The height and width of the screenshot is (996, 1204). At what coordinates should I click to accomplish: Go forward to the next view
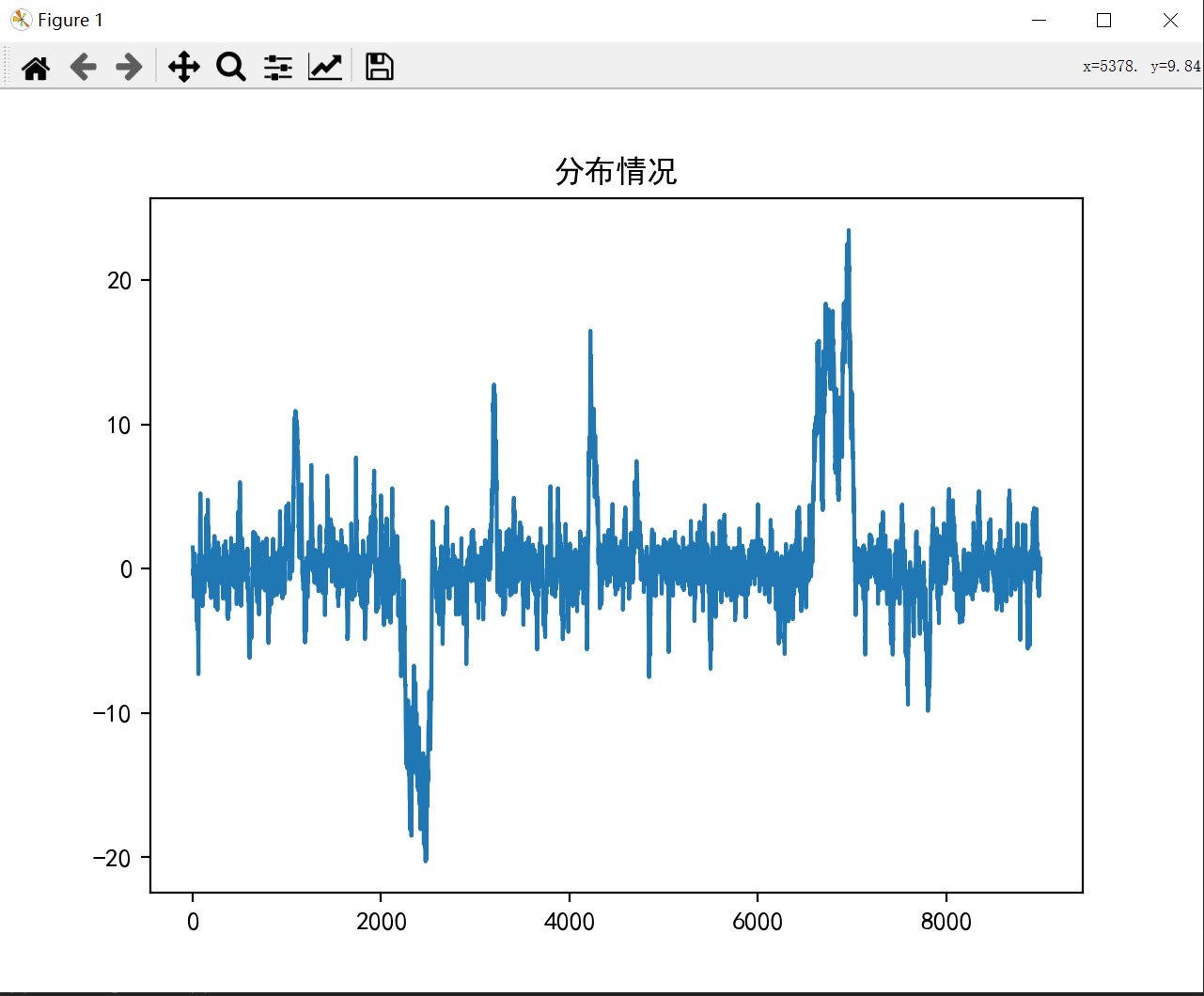tap(129, 67)
